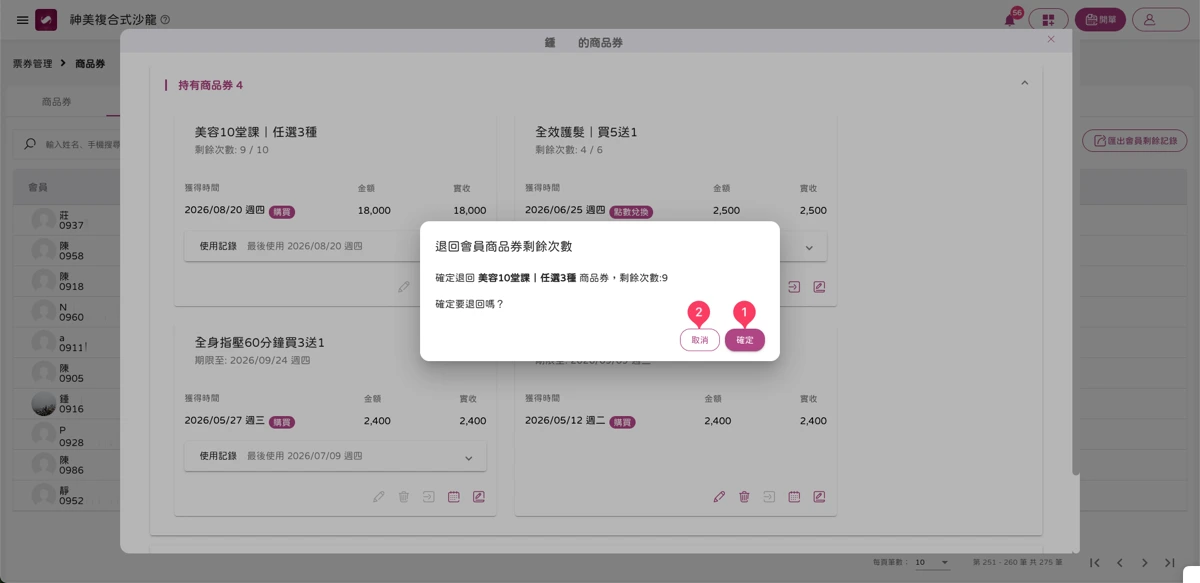The height and width of the screenshot is (583, 1200).
Task: Click return icon on the 2026/05/12 card
Action: click(x=769, y=497)
